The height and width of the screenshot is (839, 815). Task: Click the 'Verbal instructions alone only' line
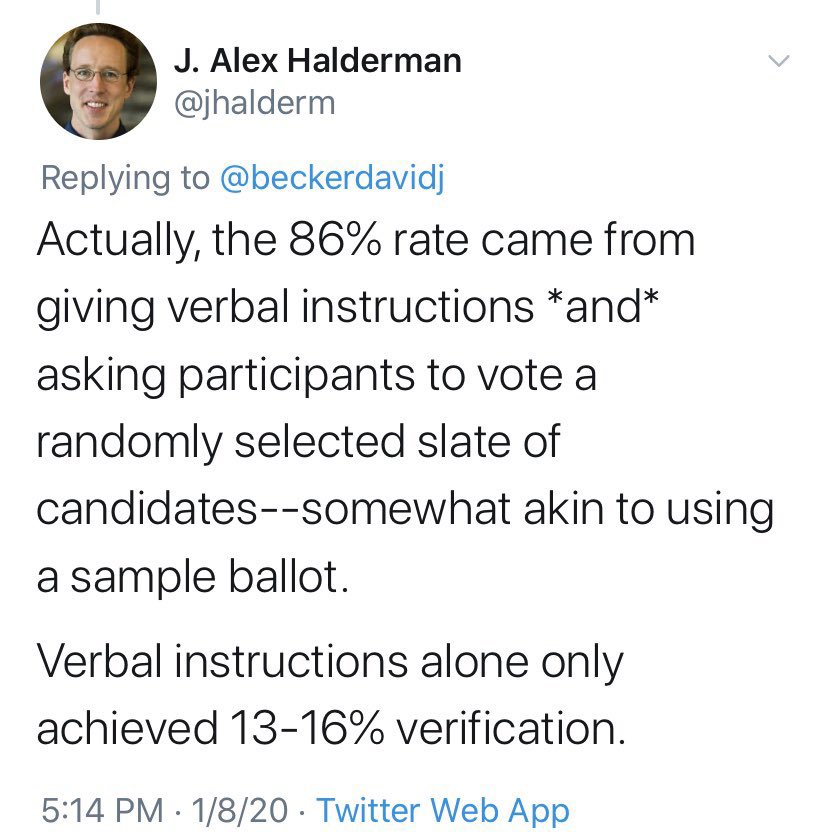point(330,663)
